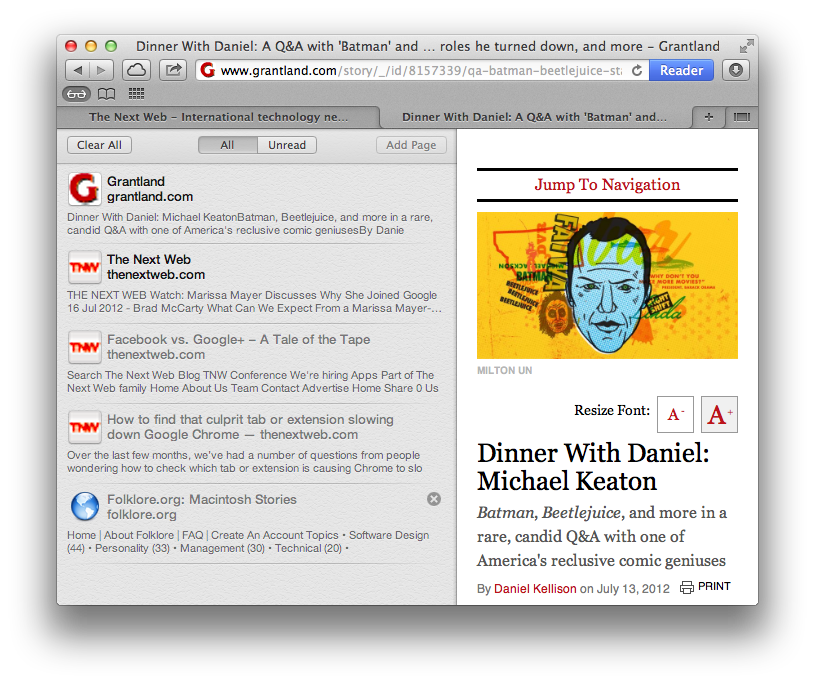Select the Dinner With Daniel tab
The width and height of the screenshot is (815, 684).
534,117
